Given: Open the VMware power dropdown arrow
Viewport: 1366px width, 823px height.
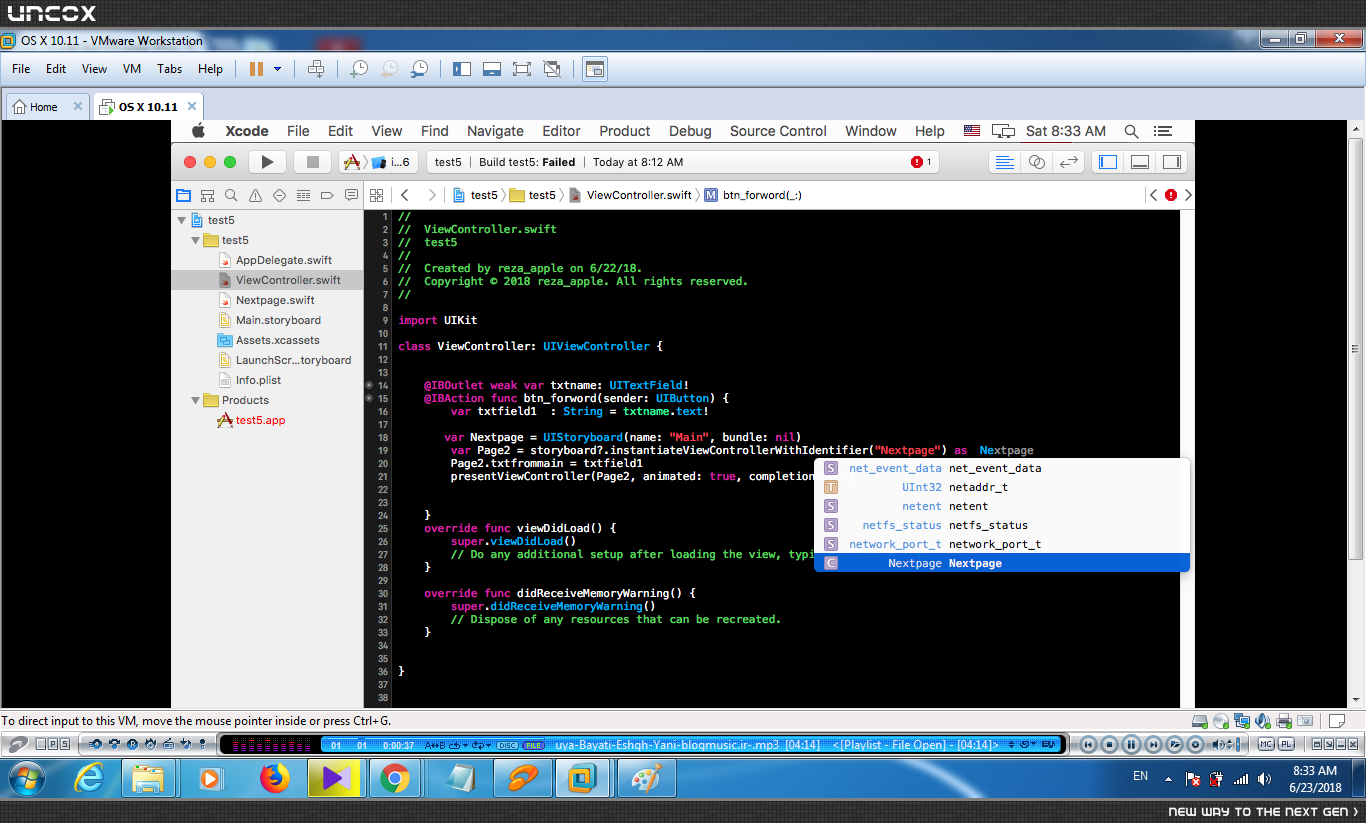Looking at the screenshot, I should coord(277,69).
